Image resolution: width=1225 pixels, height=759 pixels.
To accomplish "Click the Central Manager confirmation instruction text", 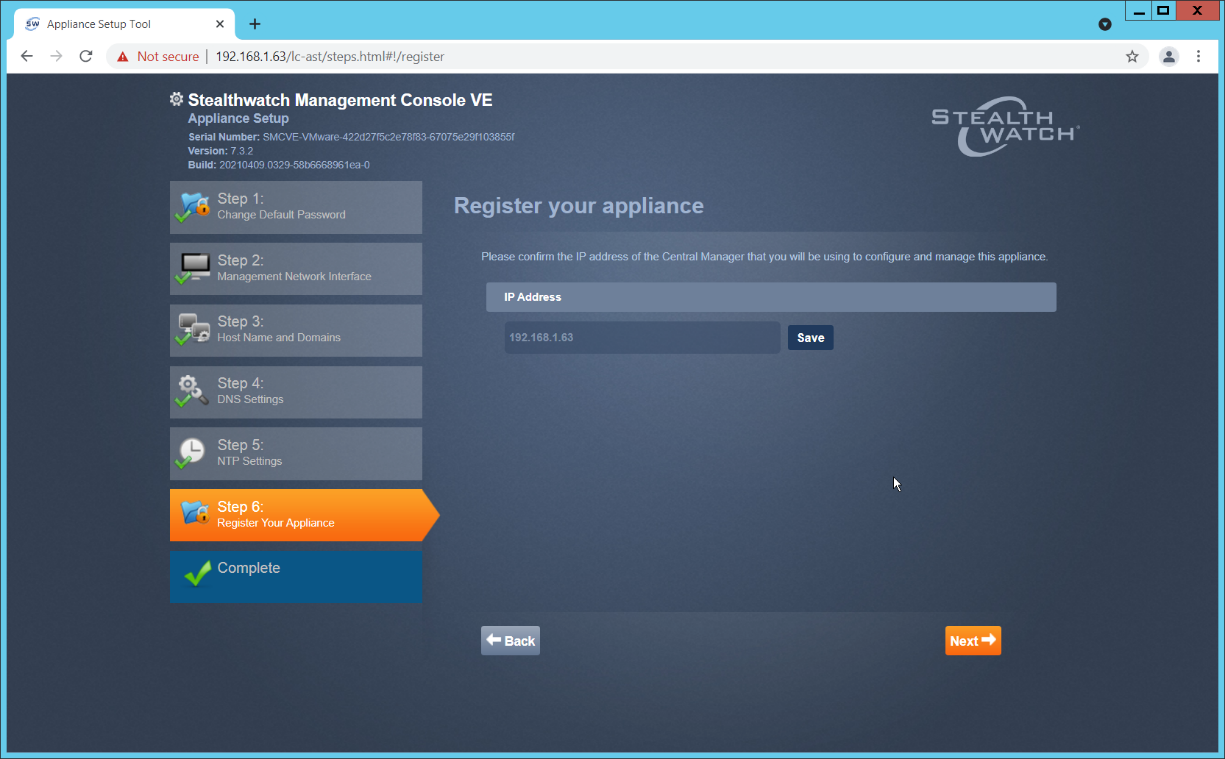I will tap(764, 257).
